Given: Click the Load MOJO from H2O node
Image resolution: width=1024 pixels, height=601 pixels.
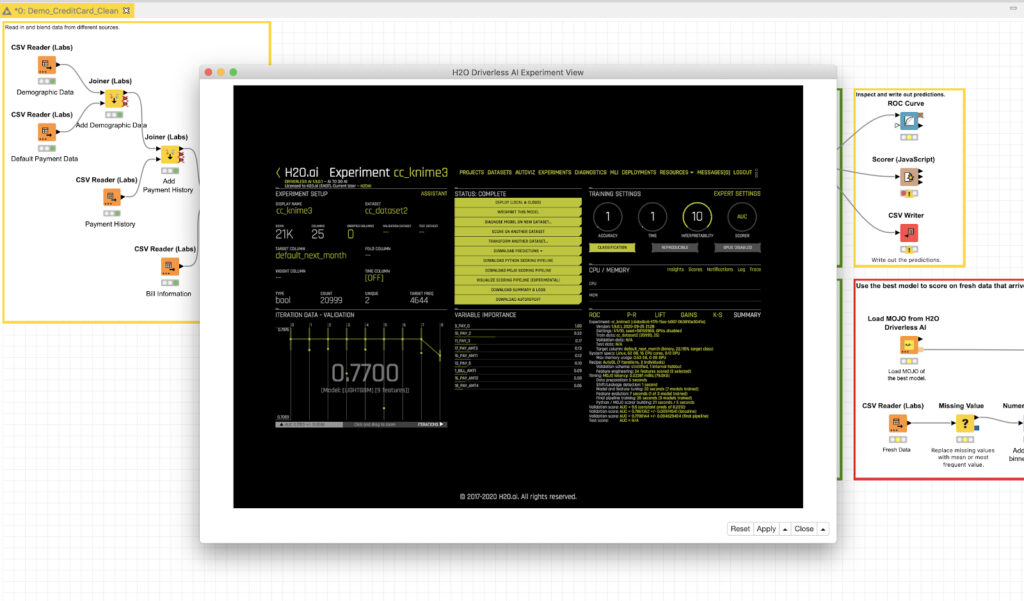Looking at the screenshot, I should click(910, 346).
